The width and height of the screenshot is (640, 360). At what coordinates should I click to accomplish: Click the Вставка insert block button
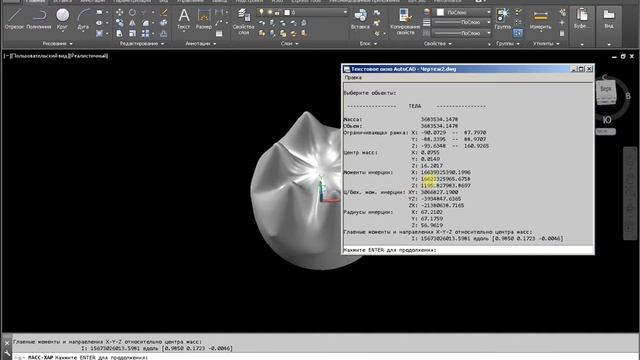(x=360, y=19)
